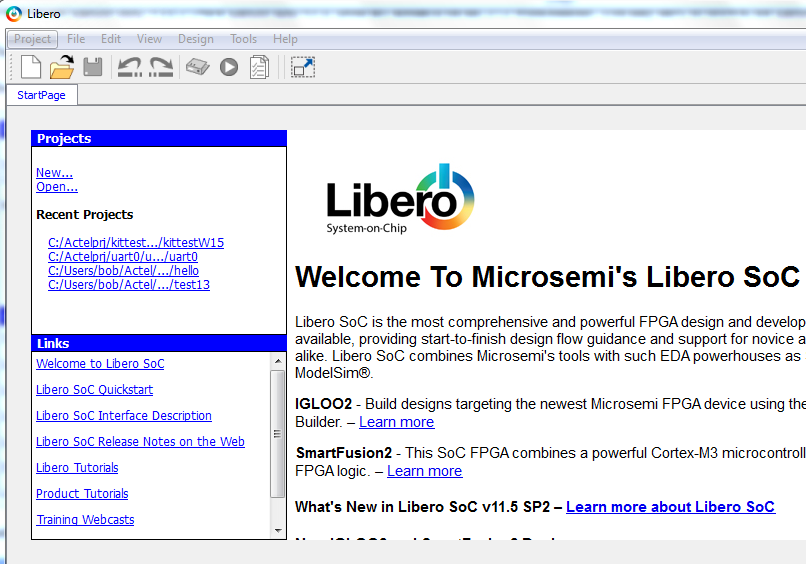Open the Libero SoC Quickstart link
This screenshot has height=564, width=806.
pyautogui.click(x=94, y=390)
